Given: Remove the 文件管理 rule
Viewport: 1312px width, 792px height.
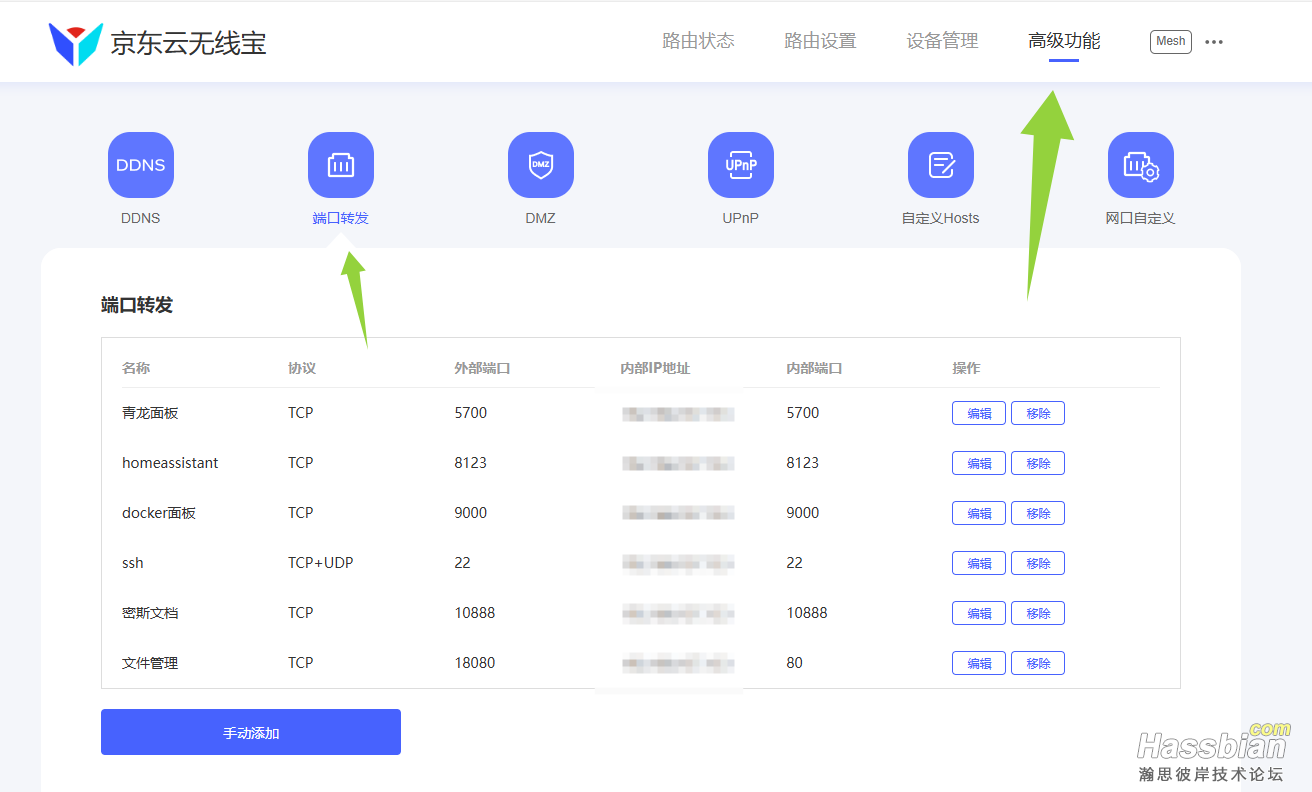Looking at the screenshot, I should pos(1038,663).
